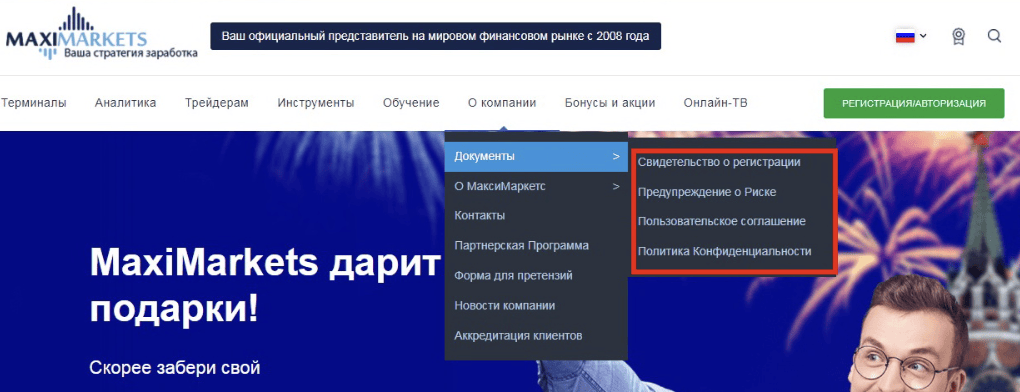Open Партнерская Программа
The image size is (1020, 392).
point(521,246)
